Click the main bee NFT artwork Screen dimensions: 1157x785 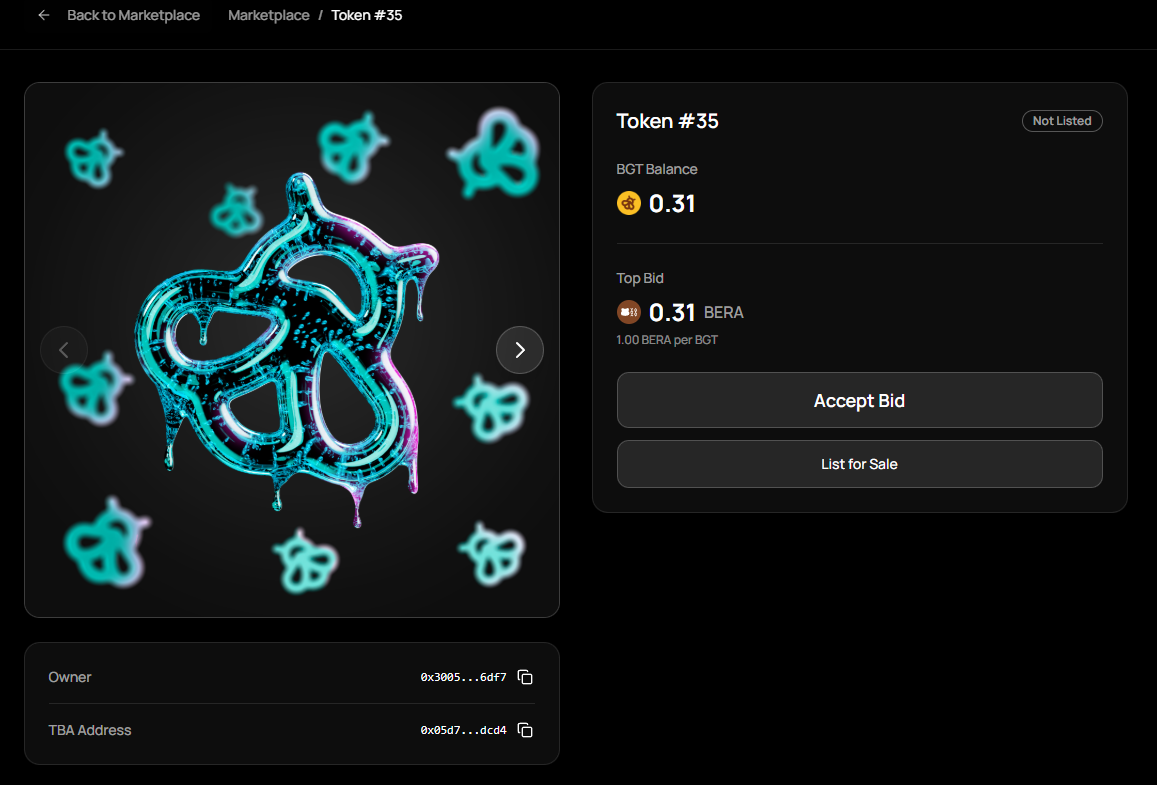click(290, 345)
